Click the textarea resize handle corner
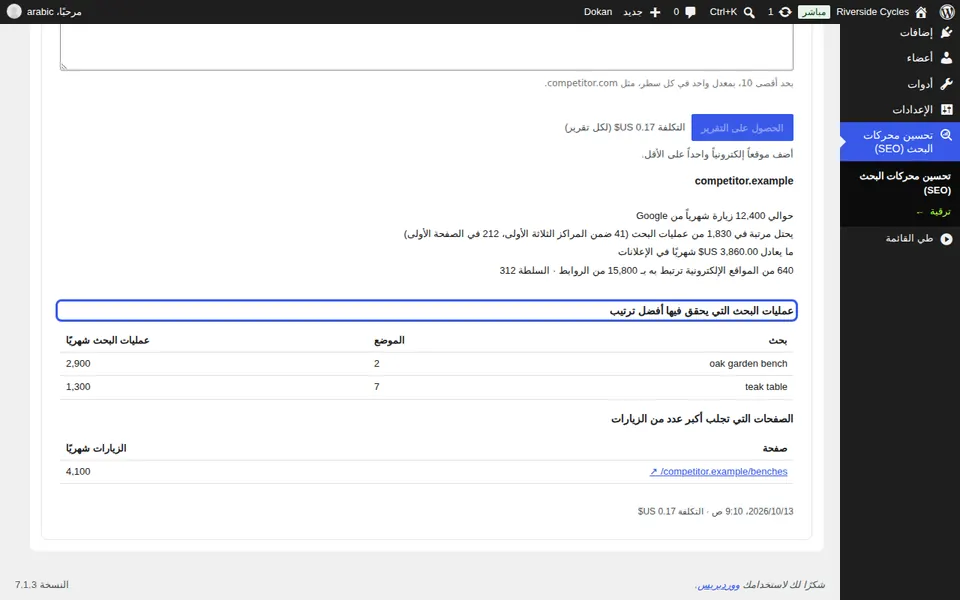The height and width of the screenshot is (600, 960). point(64,67)
